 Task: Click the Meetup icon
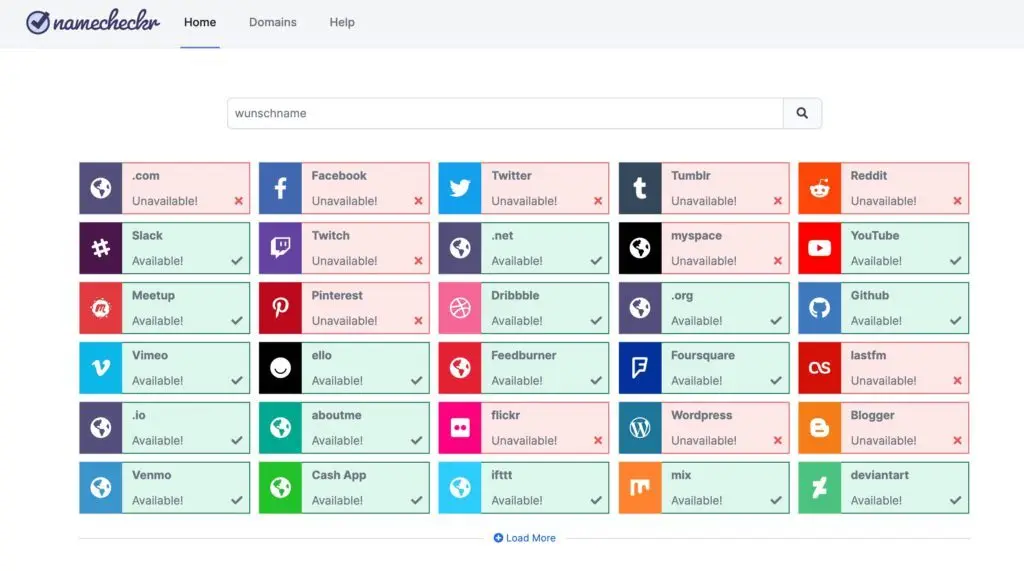101,308
